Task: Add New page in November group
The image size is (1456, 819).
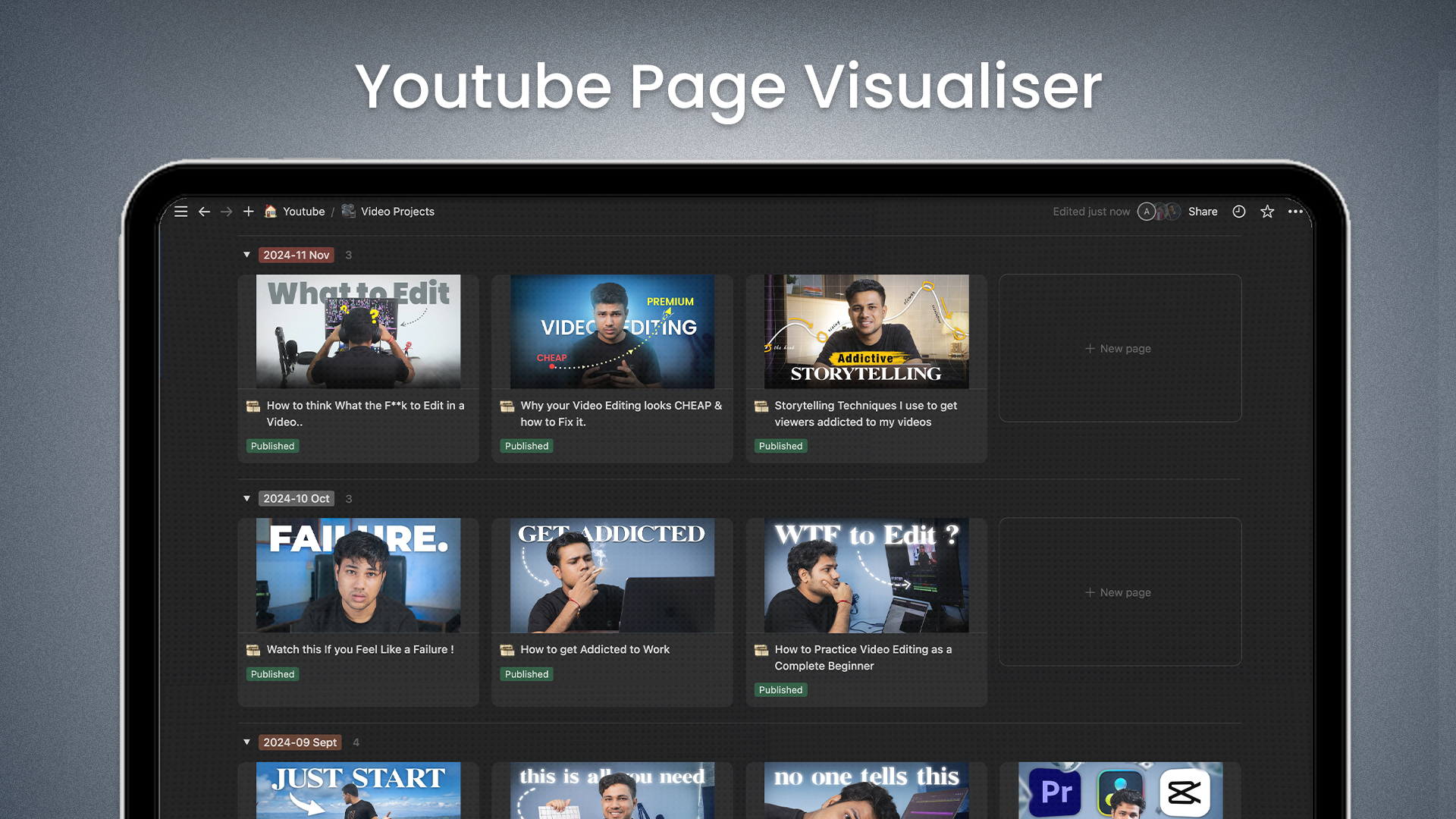Action: click(x=1119, y=348)
